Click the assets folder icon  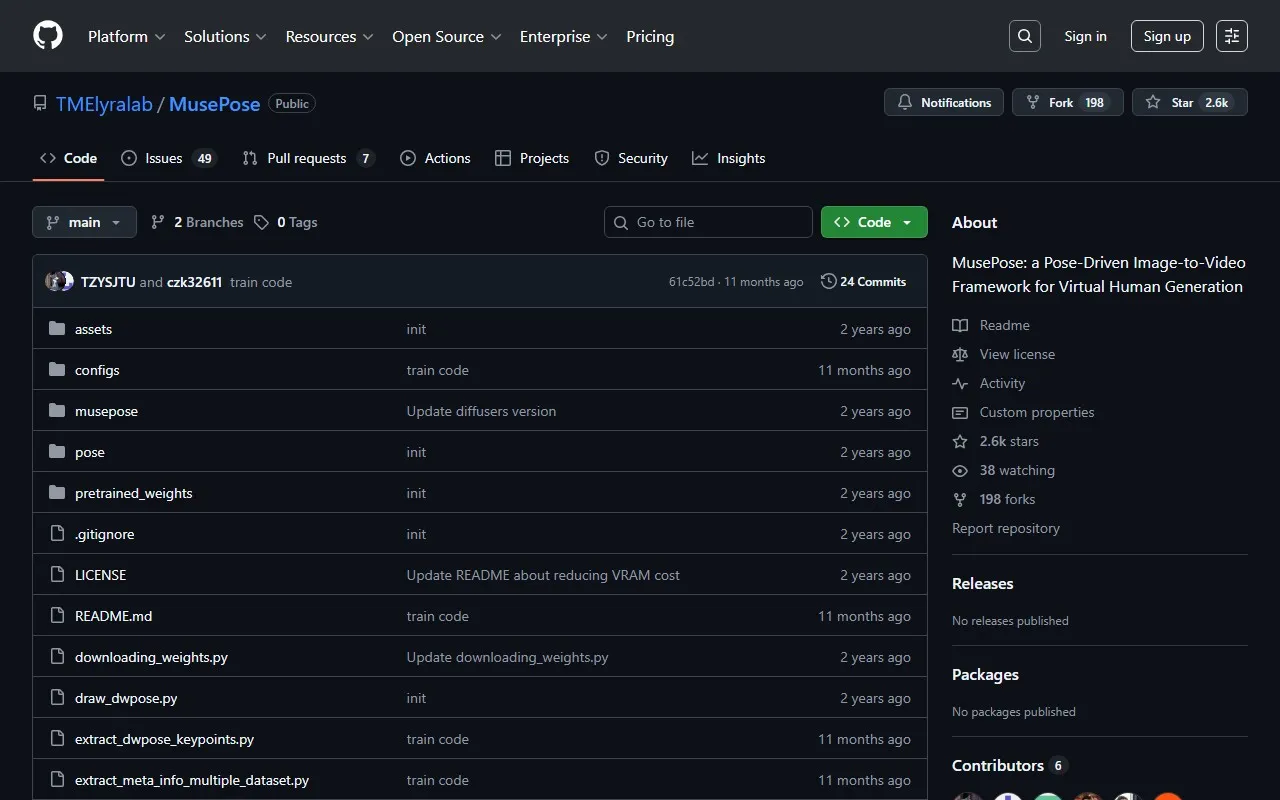57,329
